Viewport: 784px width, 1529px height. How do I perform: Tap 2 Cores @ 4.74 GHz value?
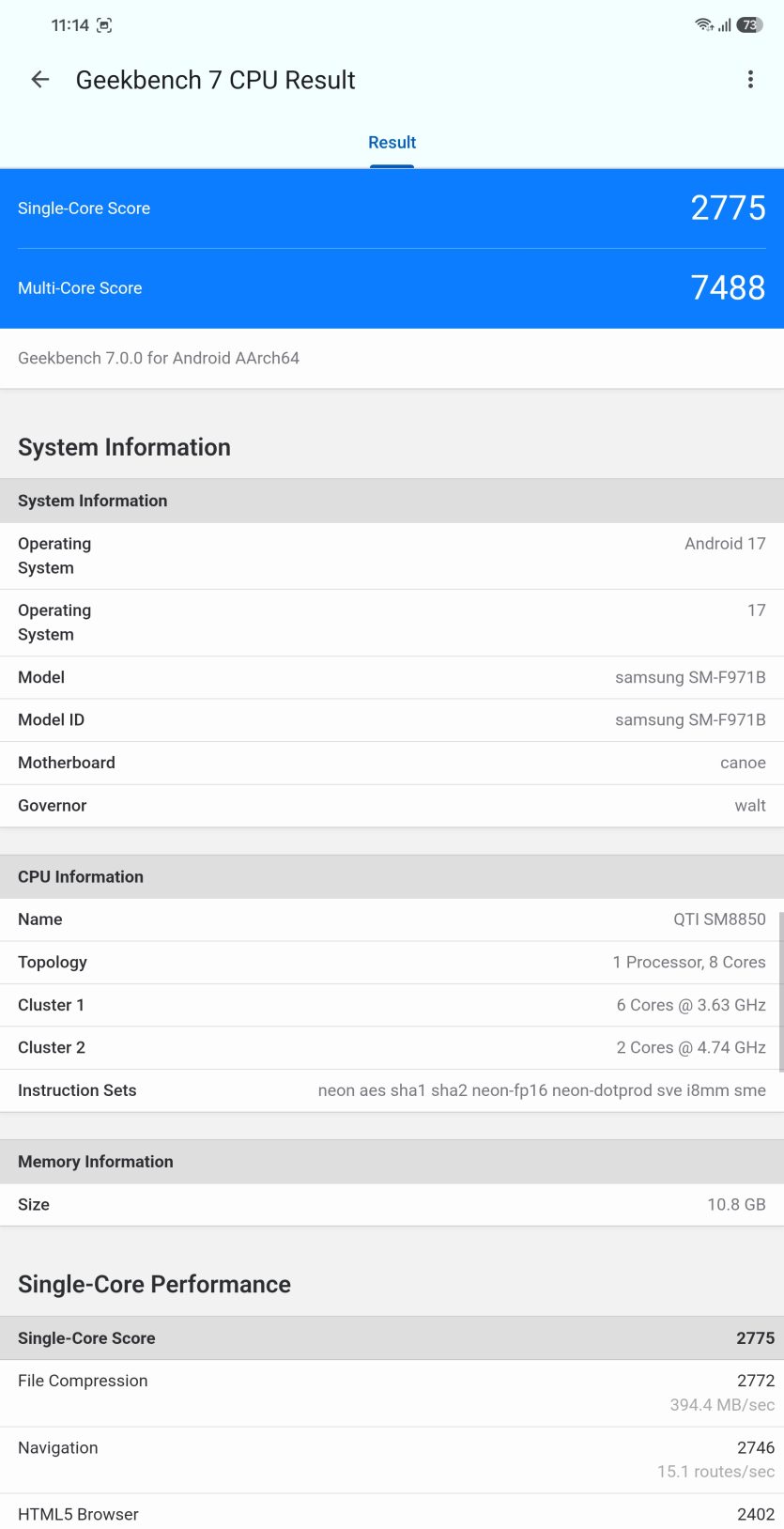point(691,1047)
